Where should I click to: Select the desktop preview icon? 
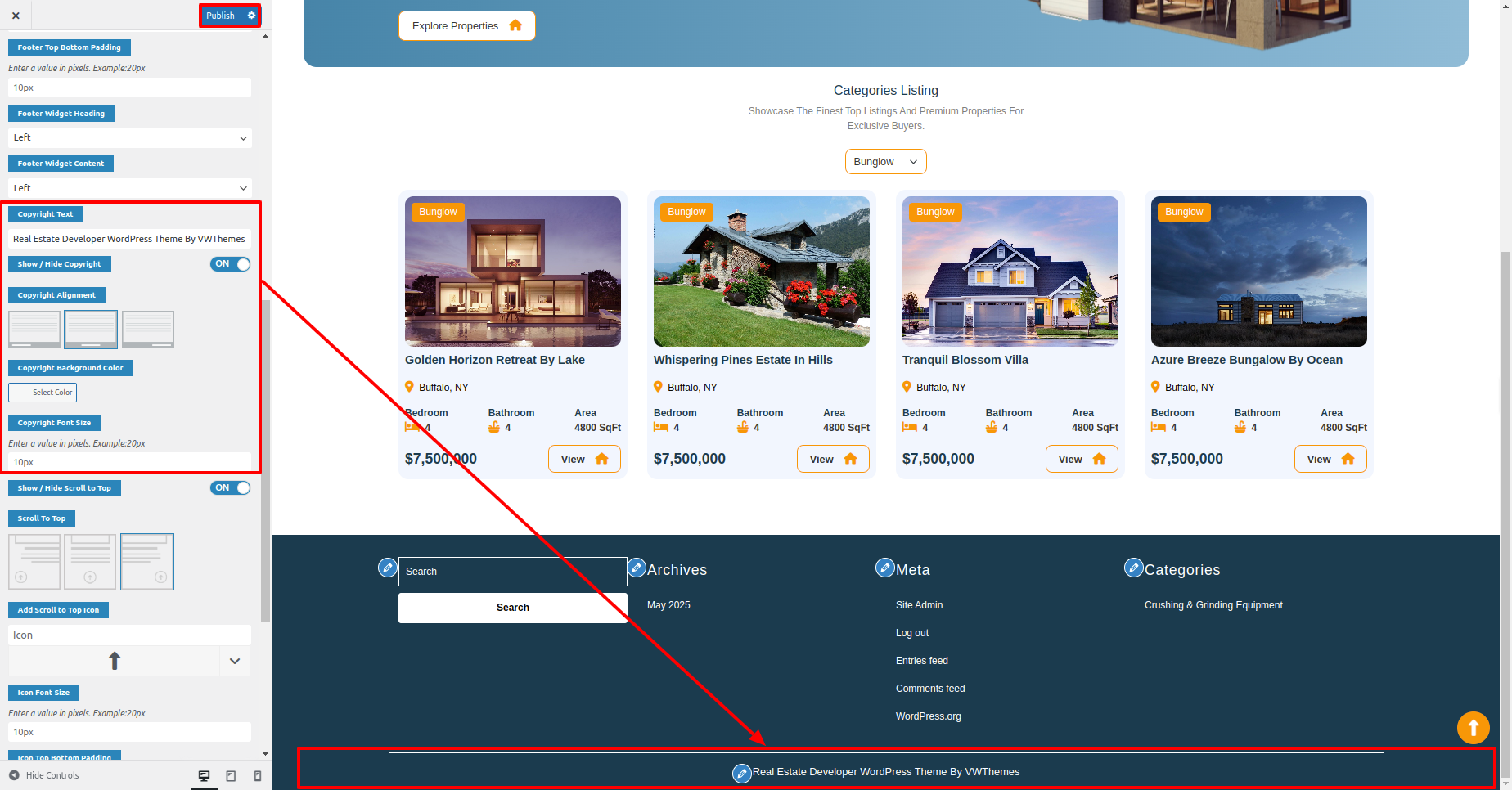pyautogui.click(x=204, y=775)
